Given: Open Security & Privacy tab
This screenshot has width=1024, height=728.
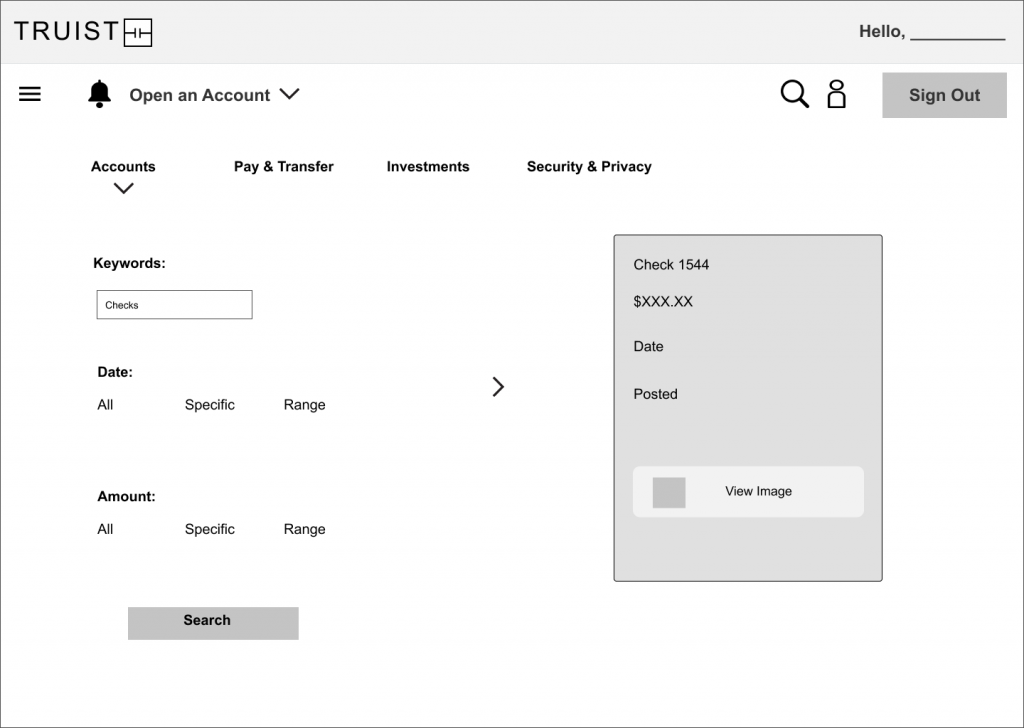Looking at the screenshot, I should 589,167.
